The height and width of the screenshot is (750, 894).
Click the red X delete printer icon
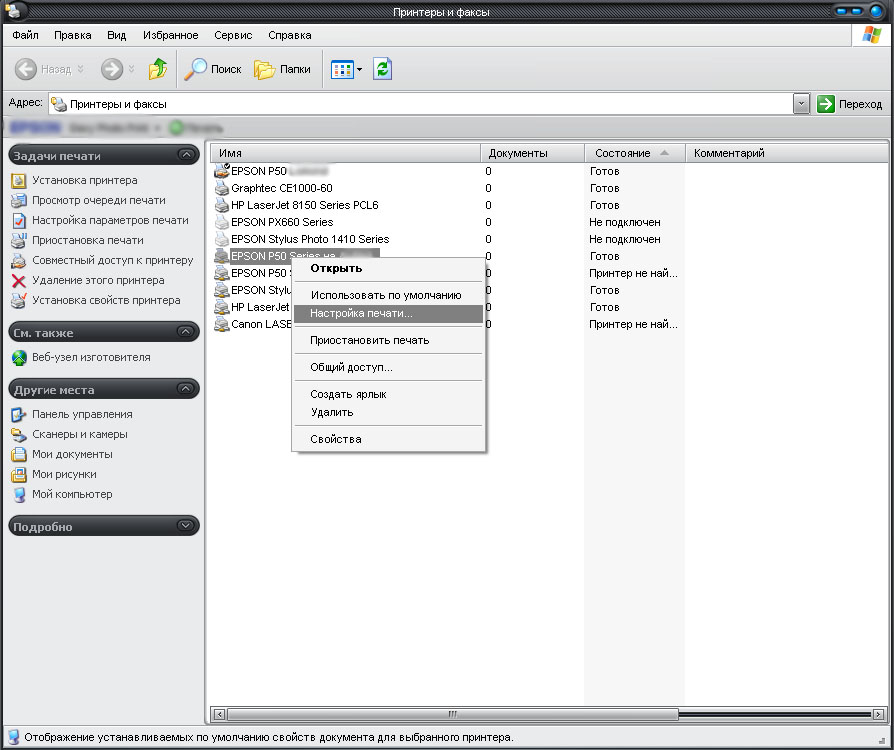coord(19,281)
